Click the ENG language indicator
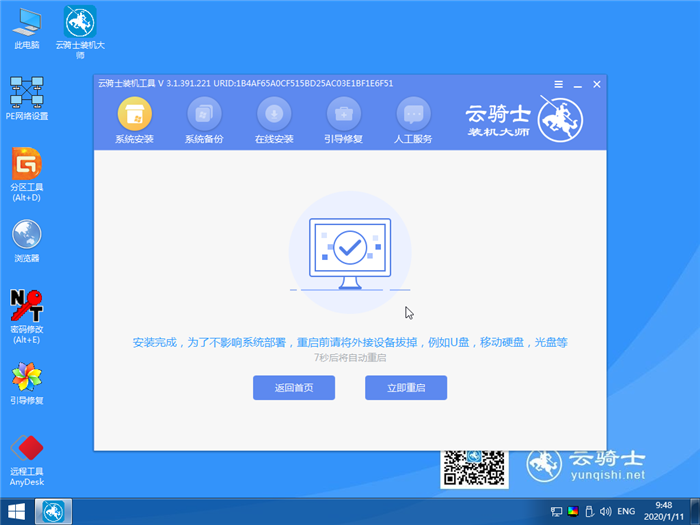700x525 pixels. [x=626, y=512]
